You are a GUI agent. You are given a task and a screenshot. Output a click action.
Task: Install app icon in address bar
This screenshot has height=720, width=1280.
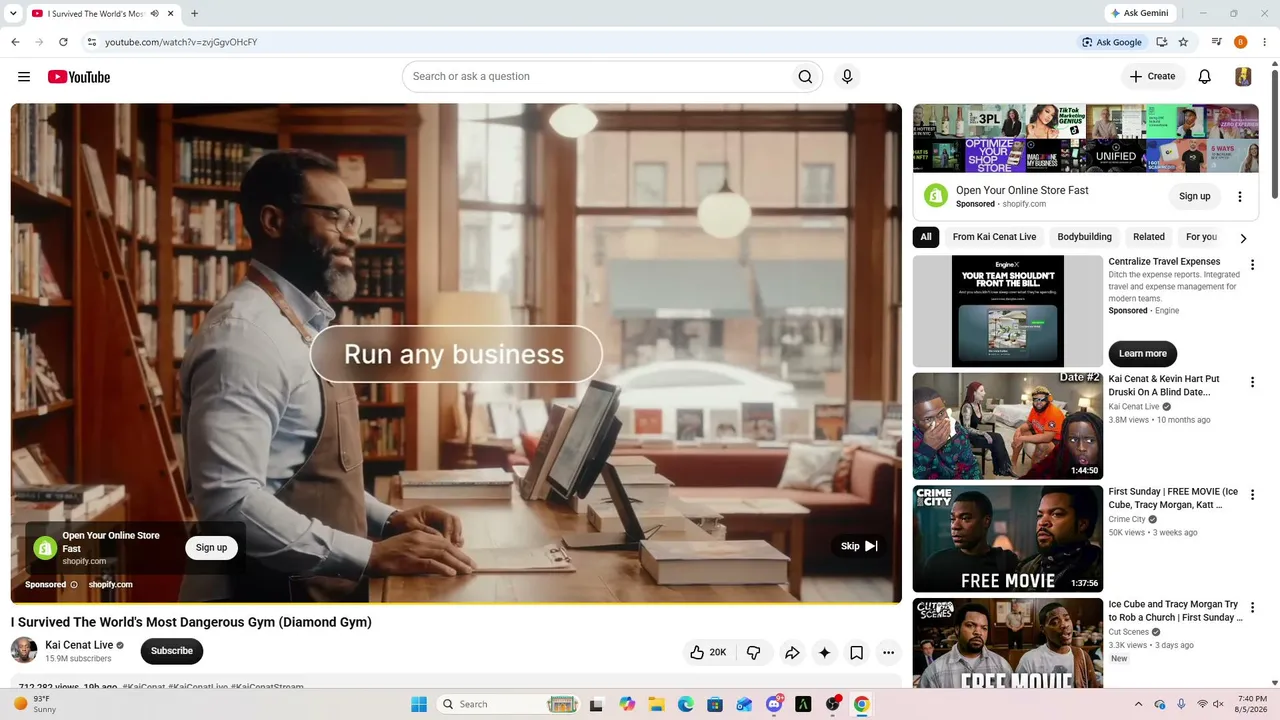tap(1161, 42)
